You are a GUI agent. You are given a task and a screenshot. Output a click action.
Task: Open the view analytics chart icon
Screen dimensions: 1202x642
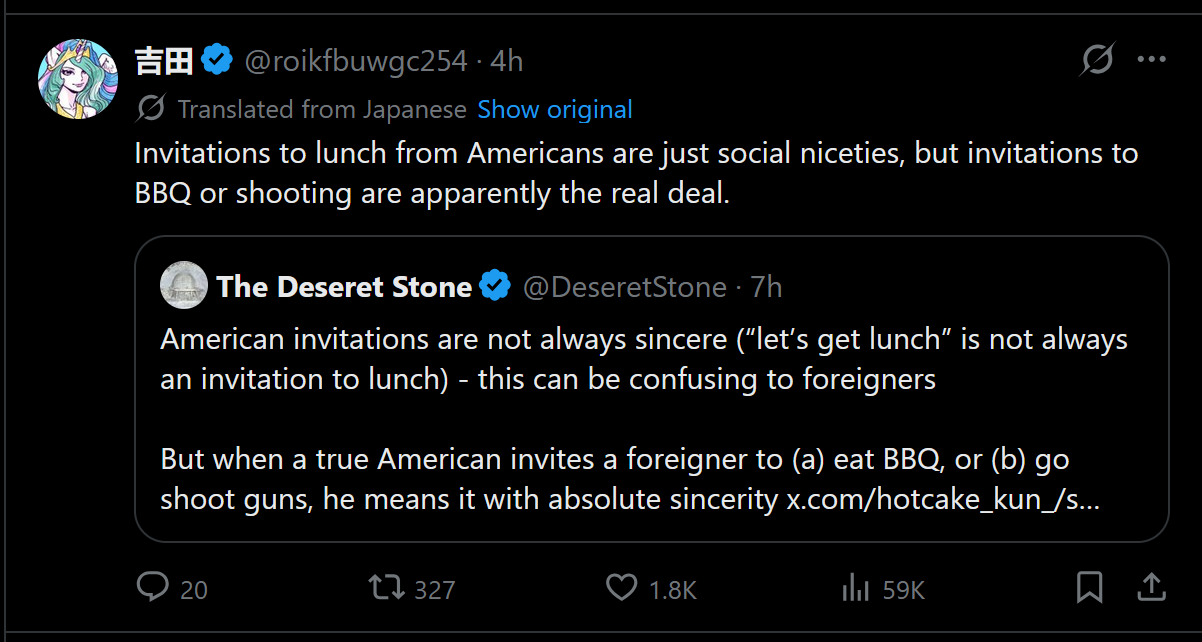coord(856,588)
